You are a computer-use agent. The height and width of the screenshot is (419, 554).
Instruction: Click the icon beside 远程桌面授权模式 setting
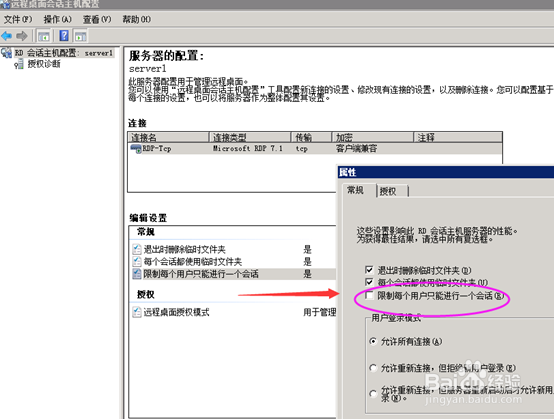pyautogui.click(x=137, y=312)
